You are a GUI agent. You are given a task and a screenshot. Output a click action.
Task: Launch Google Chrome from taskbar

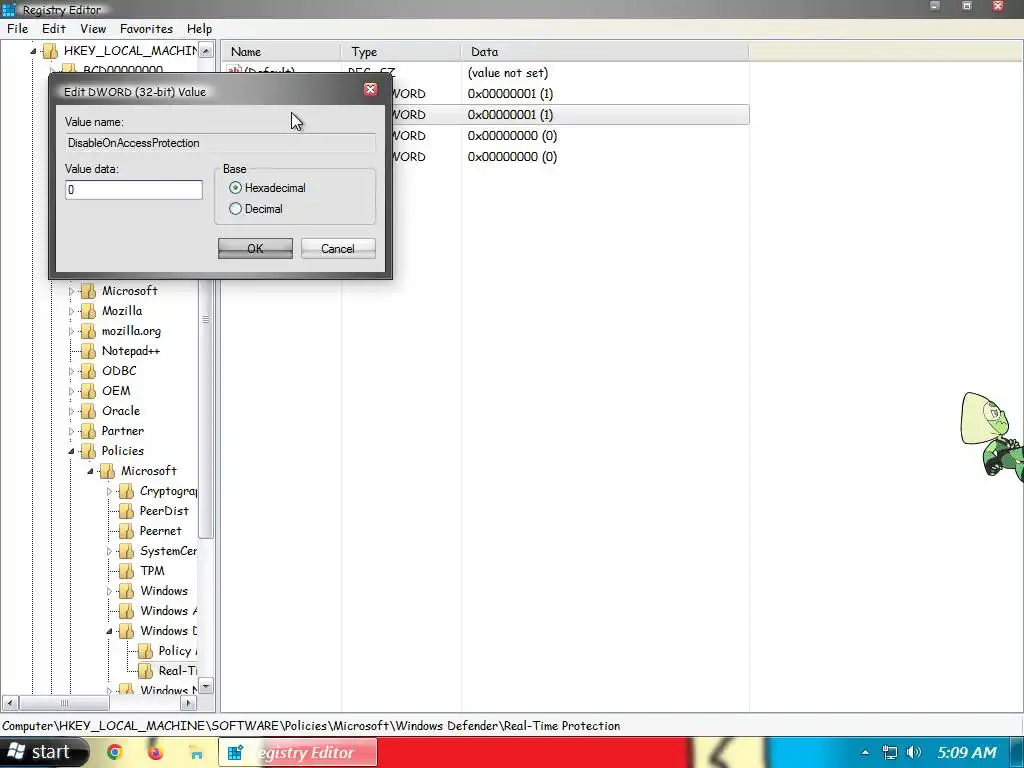[x=115, y=752]
